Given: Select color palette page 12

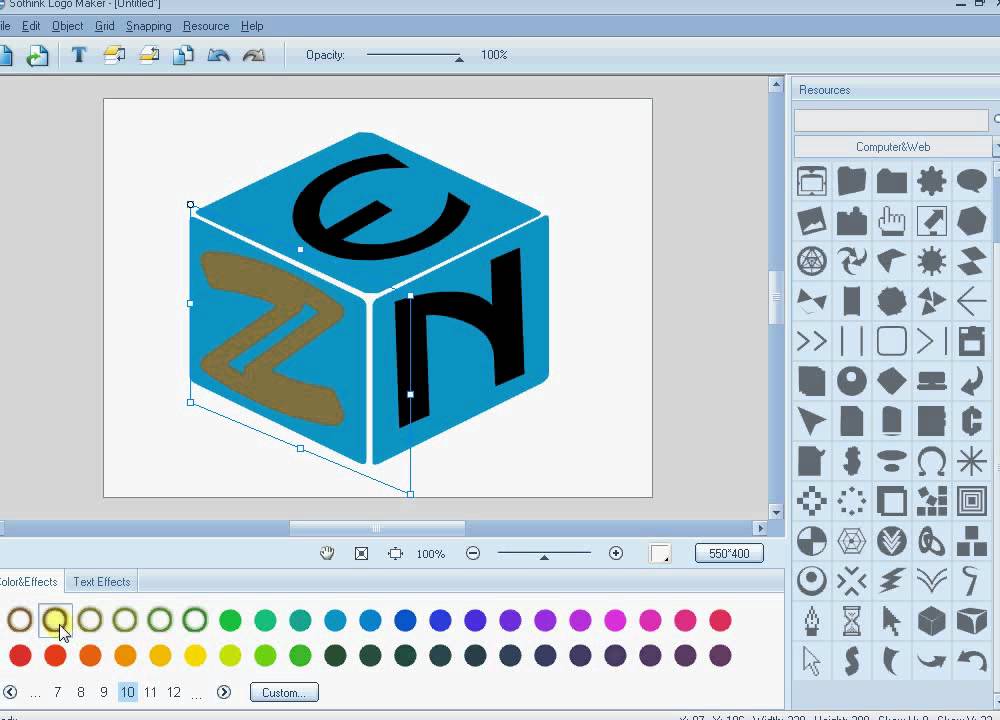Looking at the screenshot, I should 173,693.
